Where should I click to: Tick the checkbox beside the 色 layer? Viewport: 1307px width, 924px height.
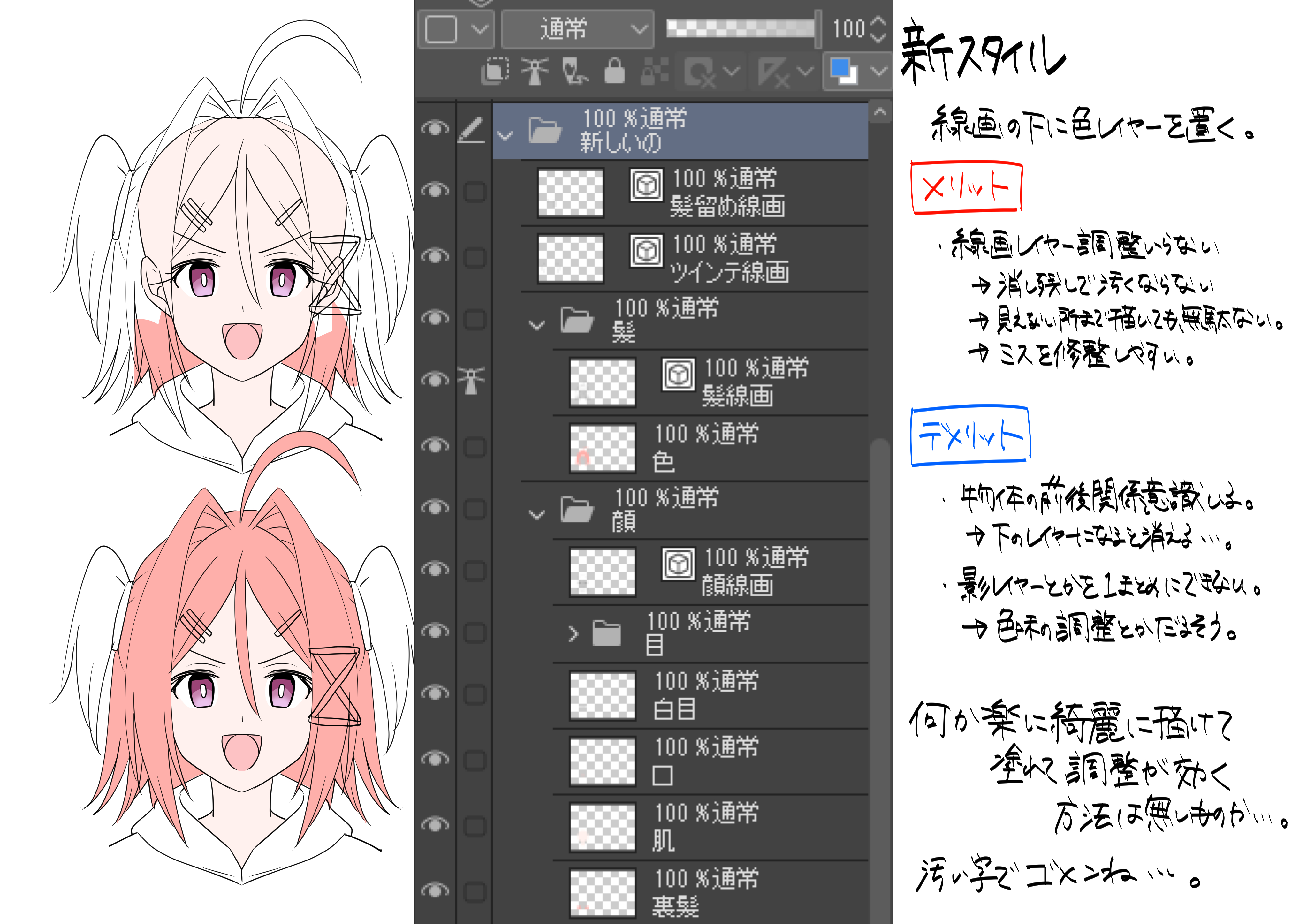tap(474, 448)
